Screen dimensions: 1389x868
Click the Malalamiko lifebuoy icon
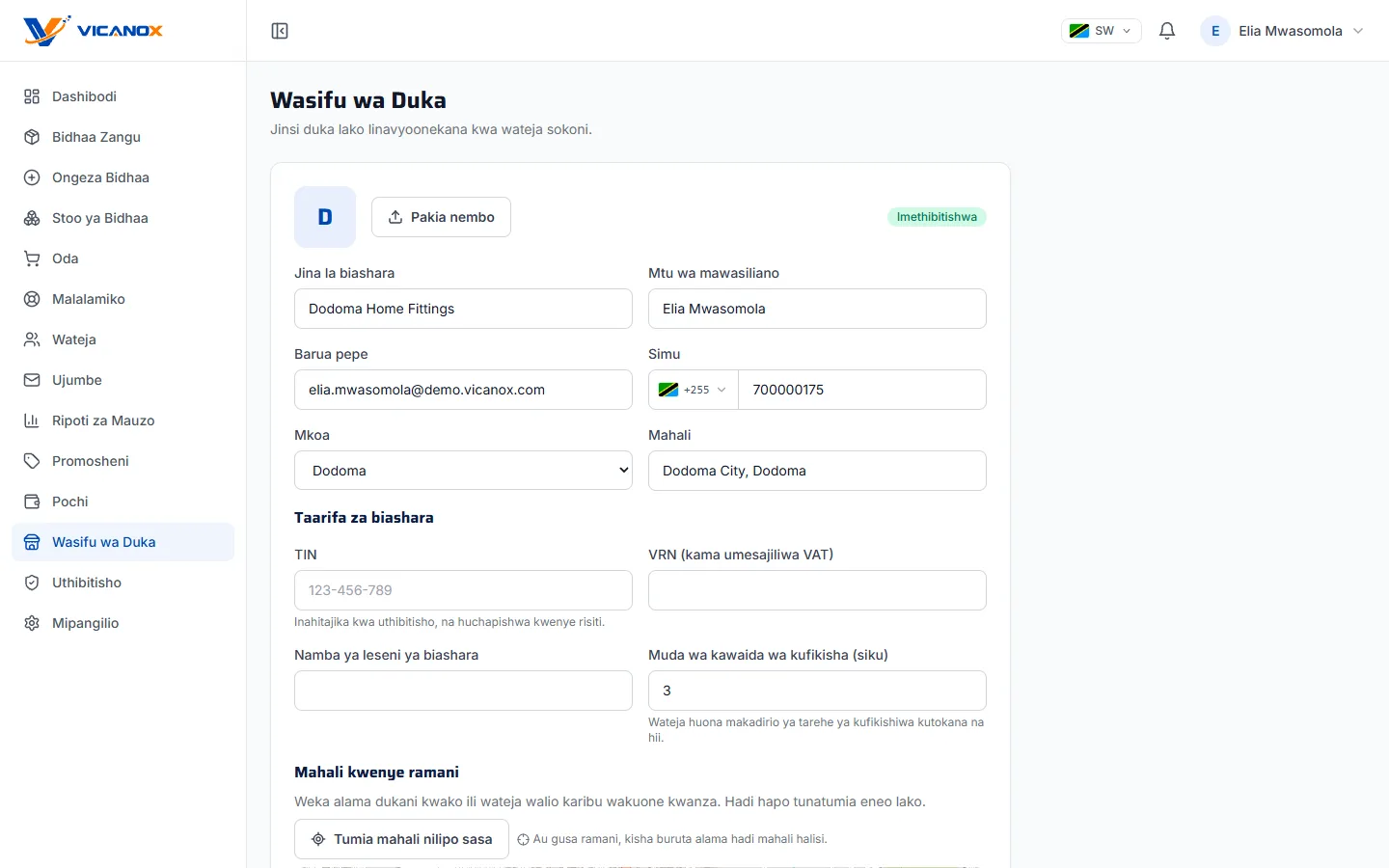tap(32, 299)
